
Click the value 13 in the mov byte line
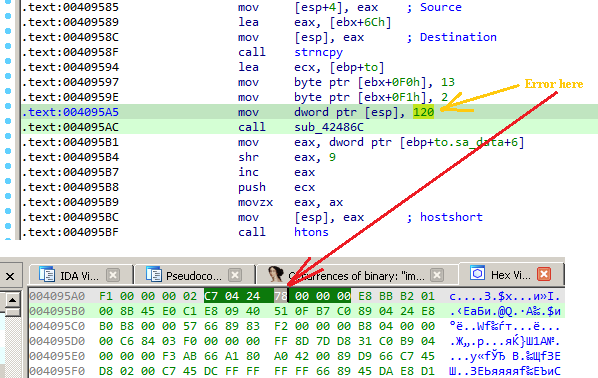coord(448,82)
